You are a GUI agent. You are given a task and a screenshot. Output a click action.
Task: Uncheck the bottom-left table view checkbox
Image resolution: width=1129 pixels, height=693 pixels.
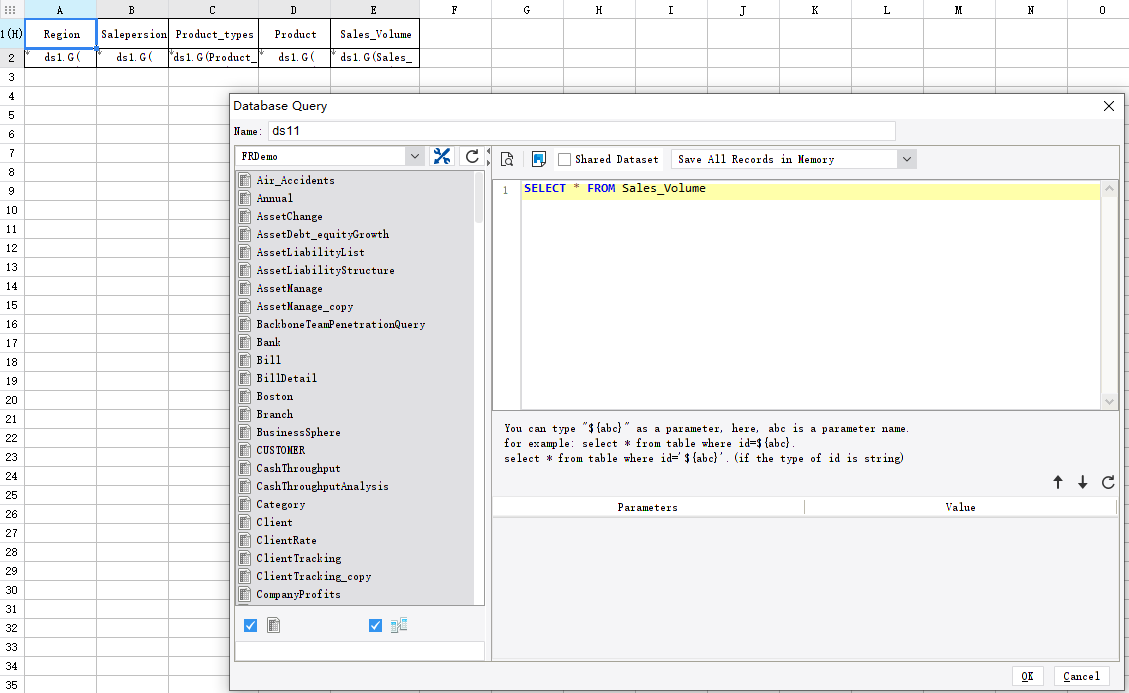pyautogui.click(x=249, y=624)
